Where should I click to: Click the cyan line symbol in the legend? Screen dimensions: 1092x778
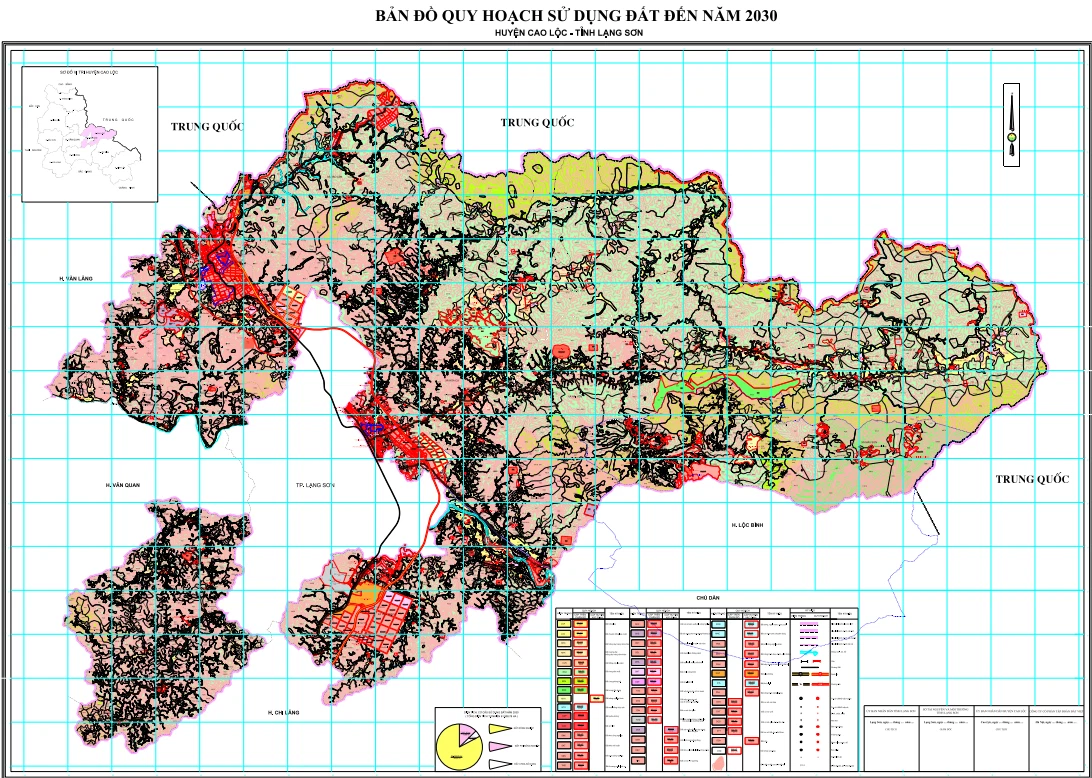(808, 652)
